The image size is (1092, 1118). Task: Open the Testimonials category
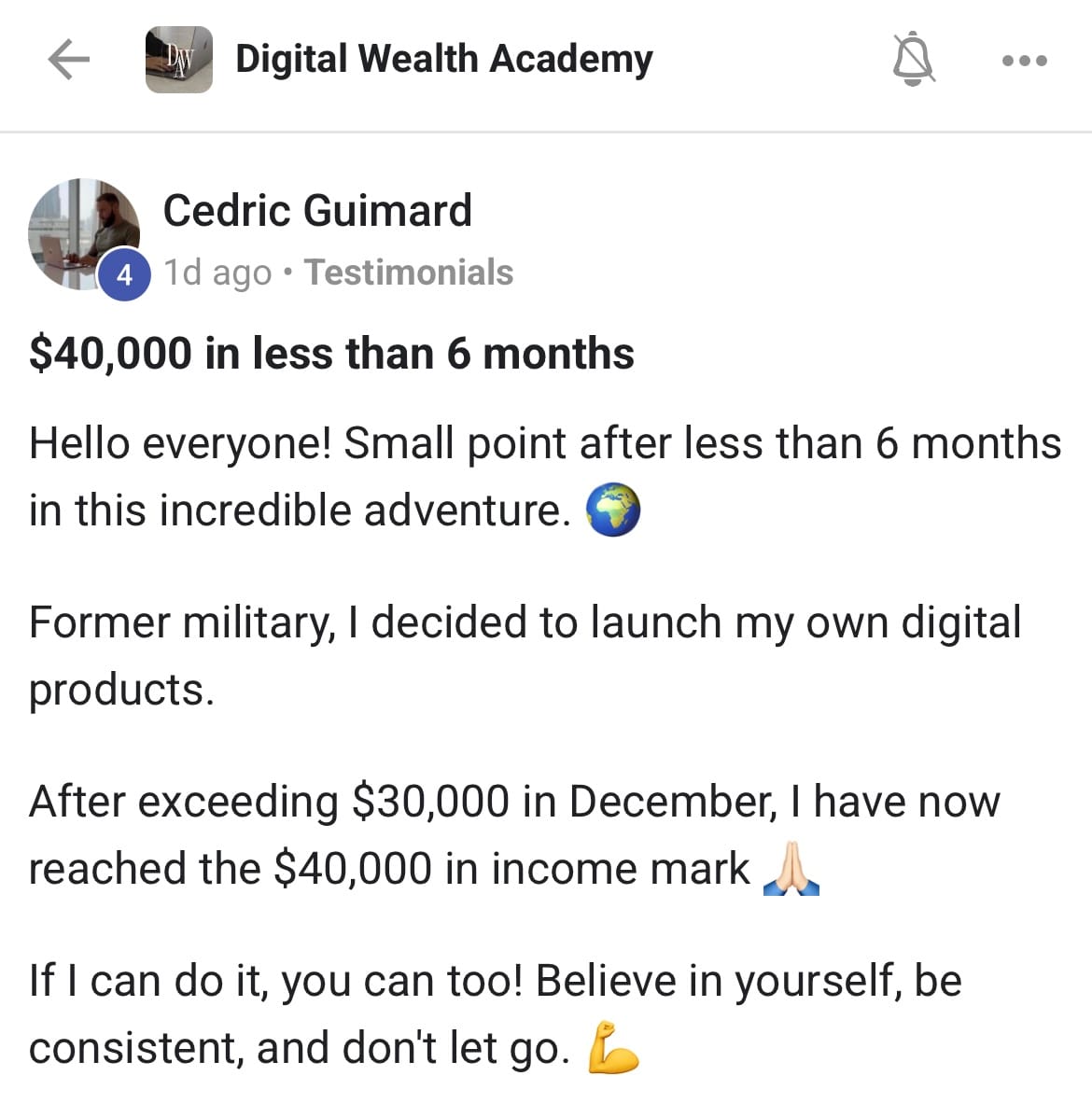409,273
